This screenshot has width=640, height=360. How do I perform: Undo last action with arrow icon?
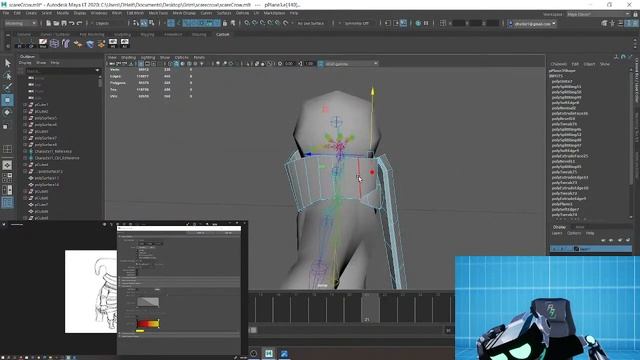[x=71, y=23]
